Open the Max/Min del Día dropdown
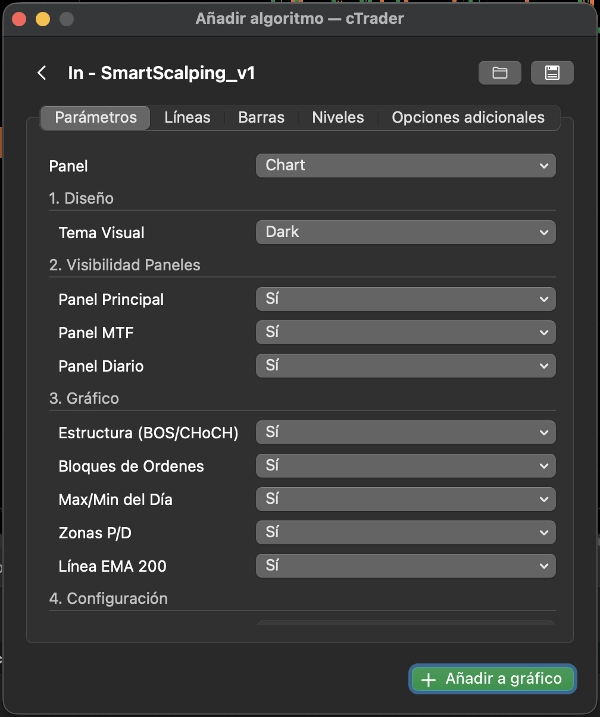 click(x=406, y=499)
